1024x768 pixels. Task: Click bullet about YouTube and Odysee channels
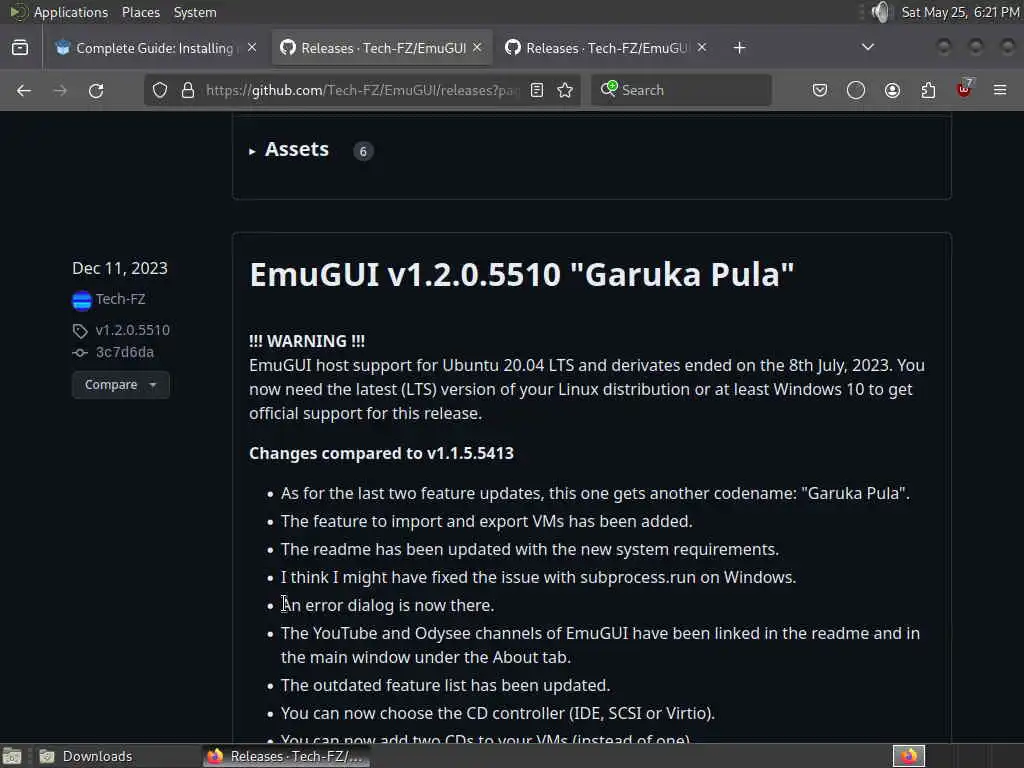click(600, 645)
